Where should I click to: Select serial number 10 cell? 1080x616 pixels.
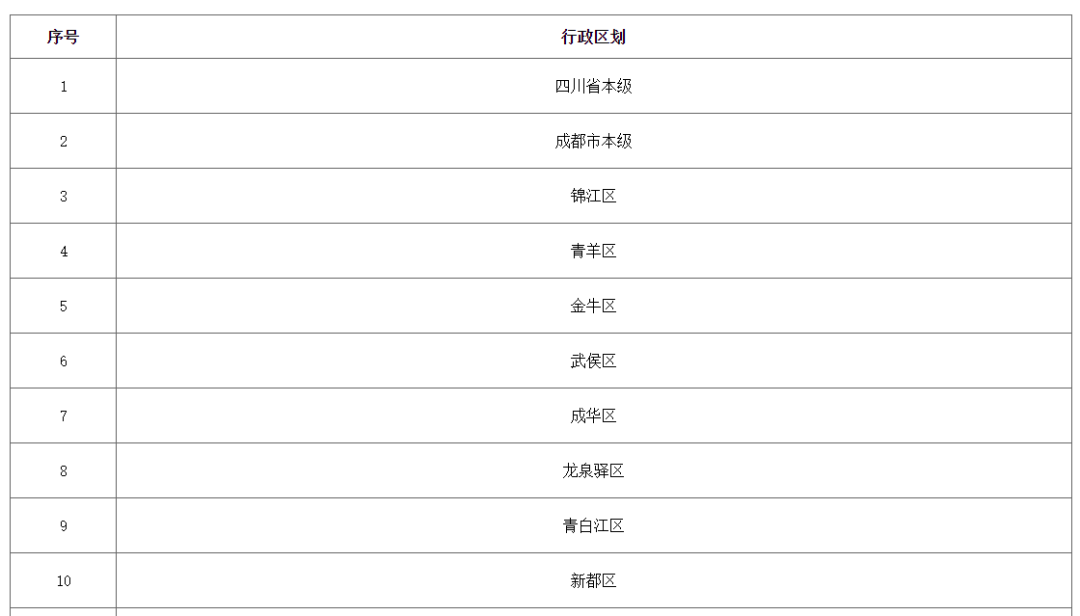coord(63,580)
